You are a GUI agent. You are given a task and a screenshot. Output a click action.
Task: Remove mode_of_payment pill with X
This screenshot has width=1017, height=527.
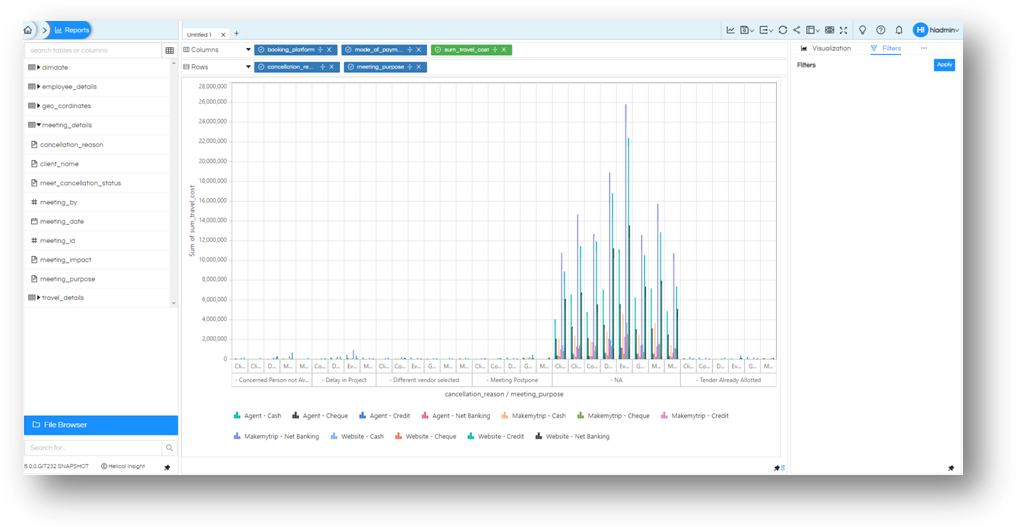[x=419, y=49]
